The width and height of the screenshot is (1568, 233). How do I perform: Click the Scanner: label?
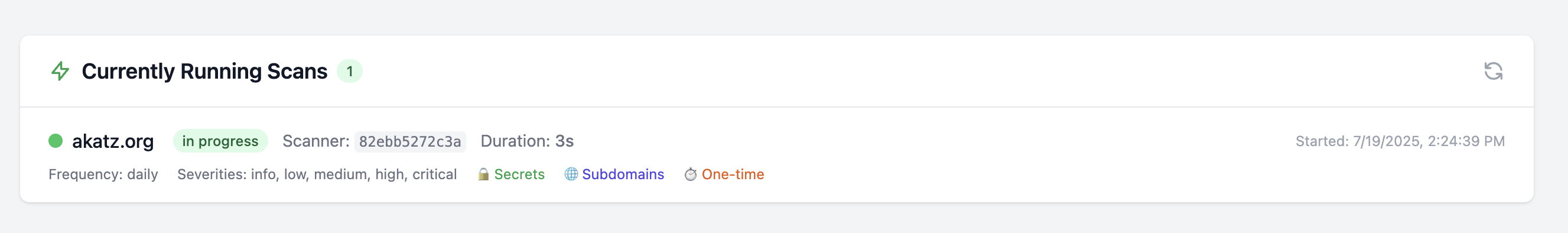316,141
